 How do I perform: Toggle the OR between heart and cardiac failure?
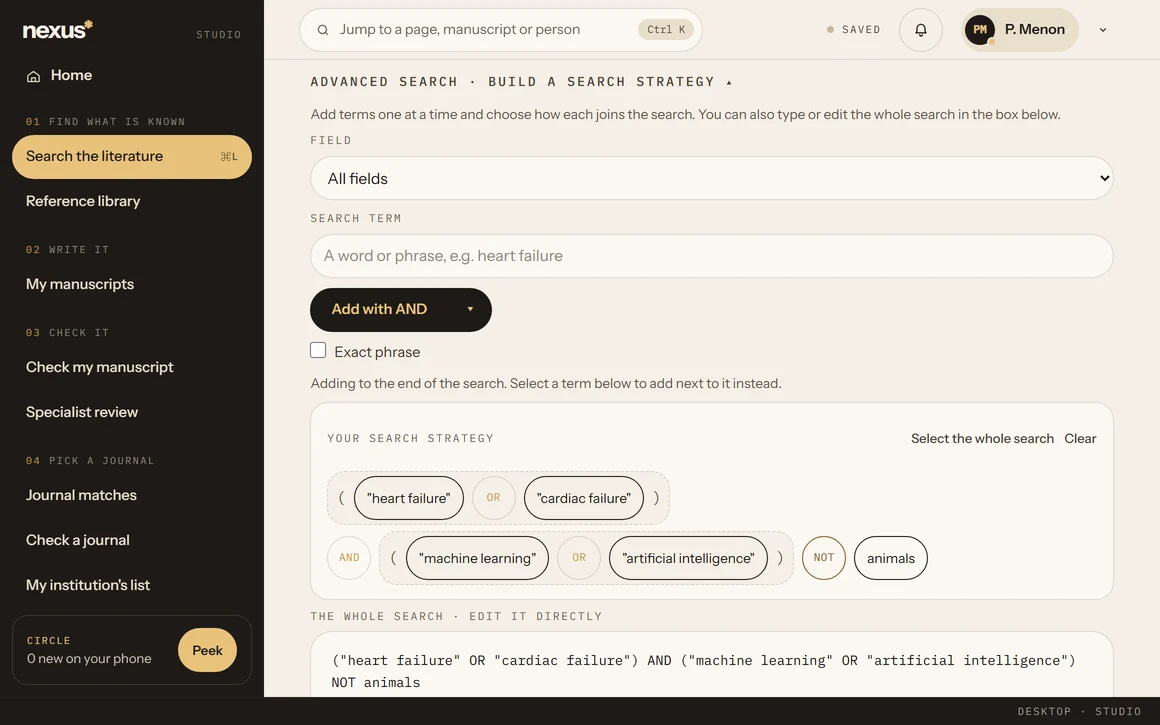pyautogui.click(x=493, y=498)
